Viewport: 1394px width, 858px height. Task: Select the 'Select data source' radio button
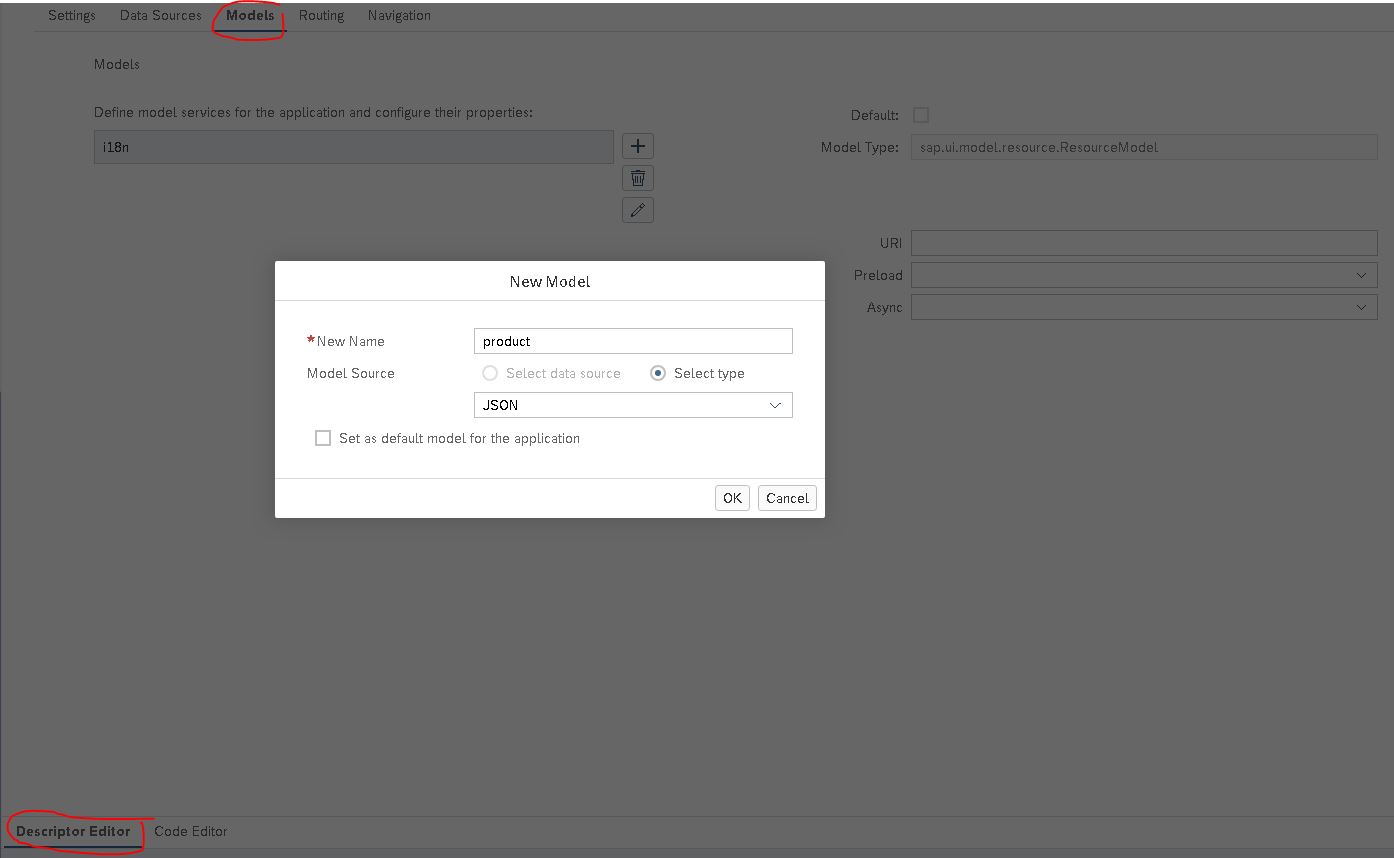click(x=490, y=373)
